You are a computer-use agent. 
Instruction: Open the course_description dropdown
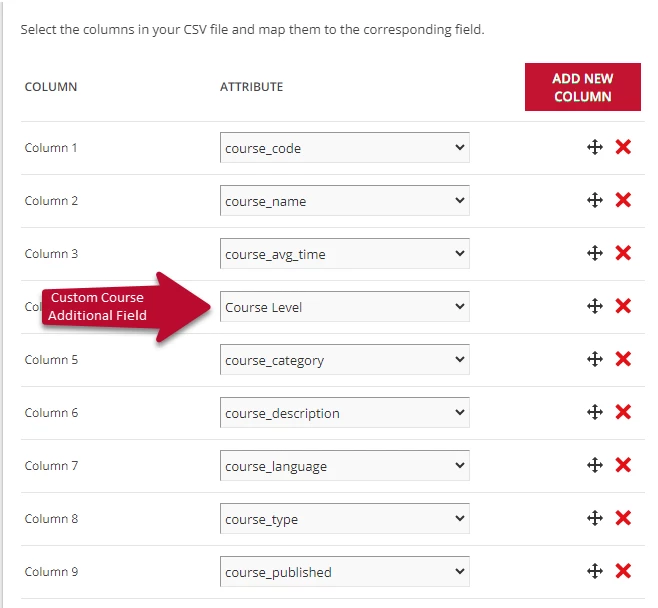344,413
